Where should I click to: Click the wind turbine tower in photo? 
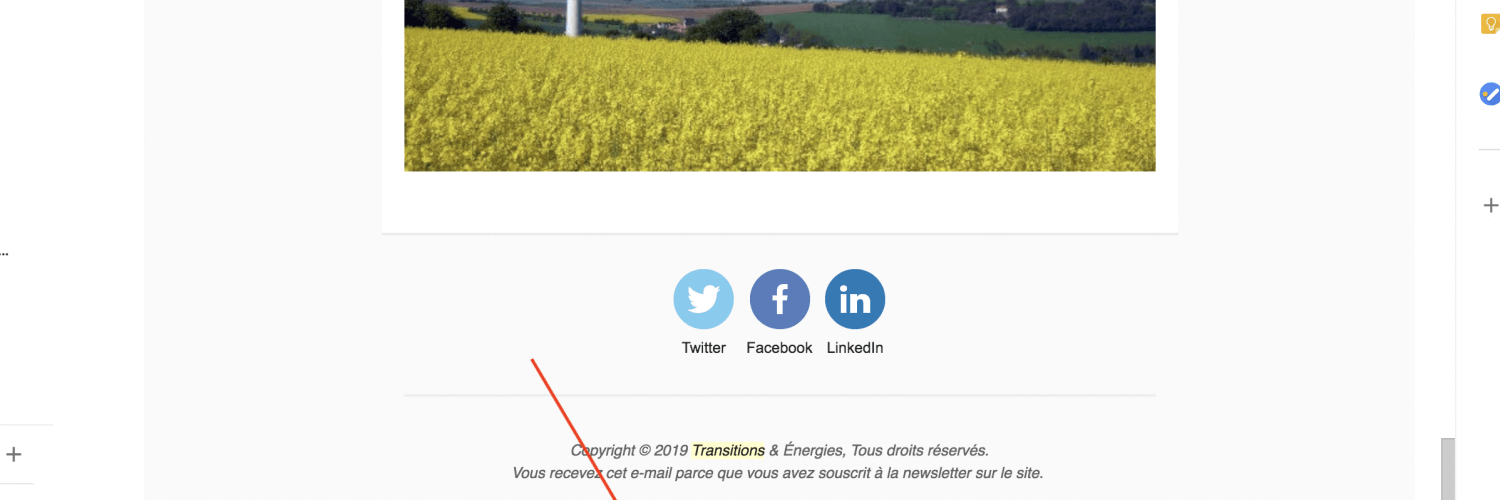coord(574,17)
